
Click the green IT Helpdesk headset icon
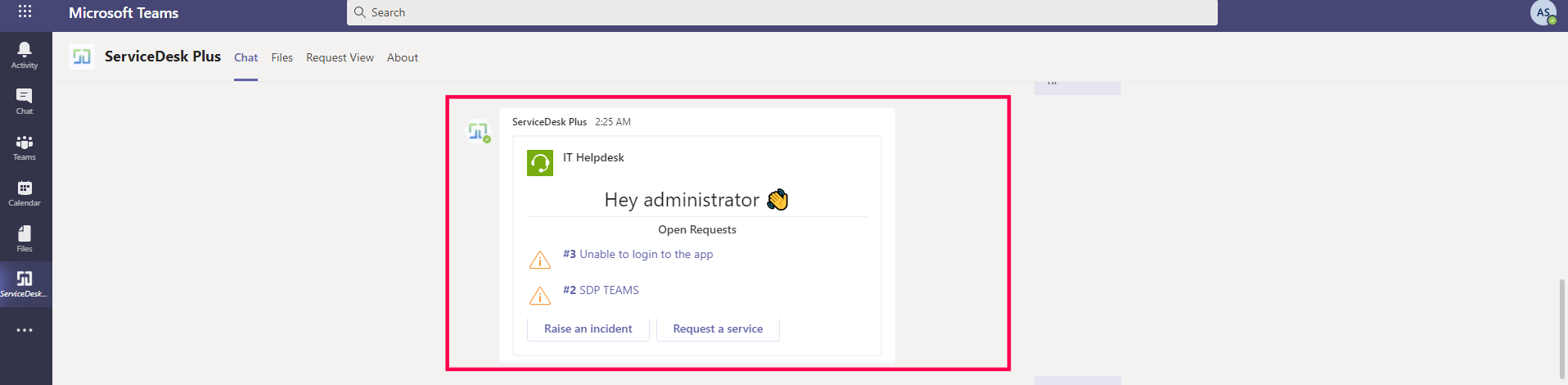540,163
